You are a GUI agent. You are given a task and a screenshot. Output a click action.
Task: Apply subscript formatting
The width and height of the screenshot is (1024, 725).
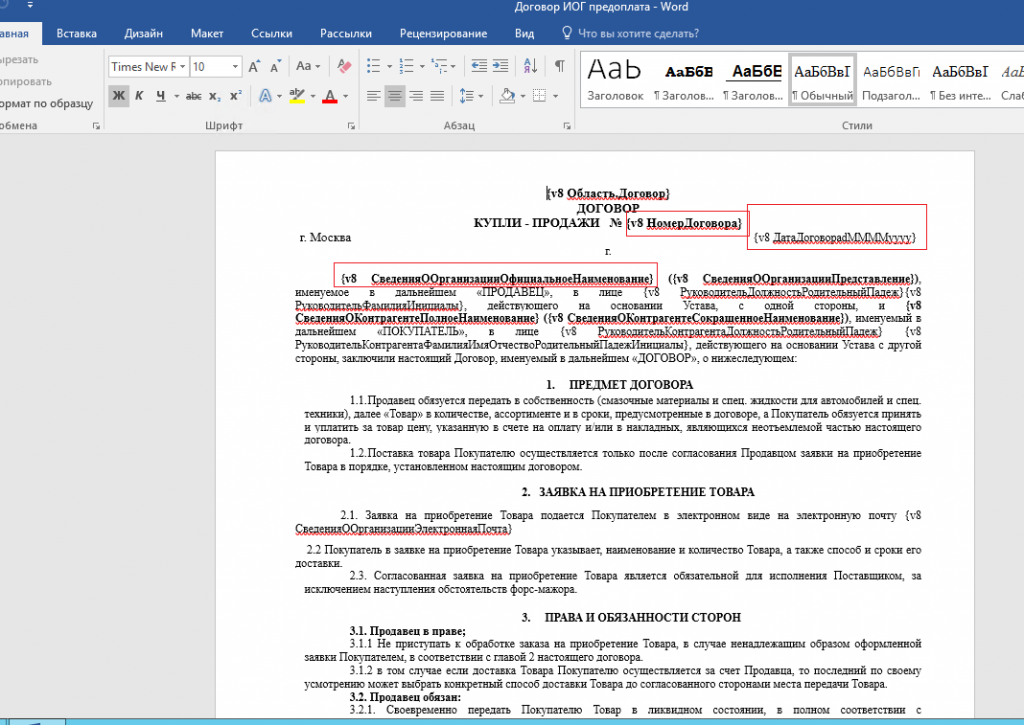coord(216,96)
